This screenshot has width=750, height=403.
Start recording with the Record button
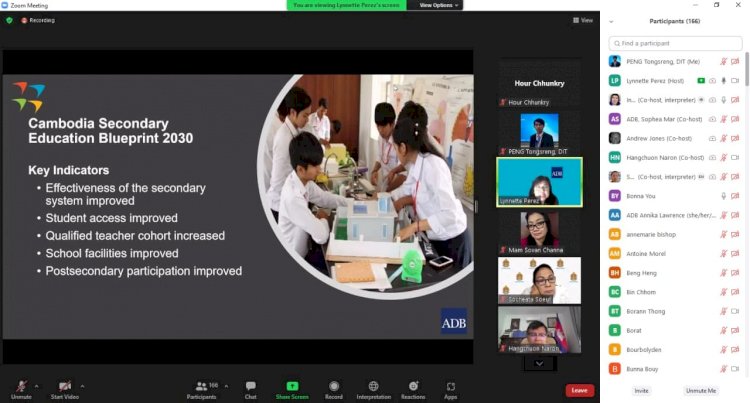(x=334, y=390)
